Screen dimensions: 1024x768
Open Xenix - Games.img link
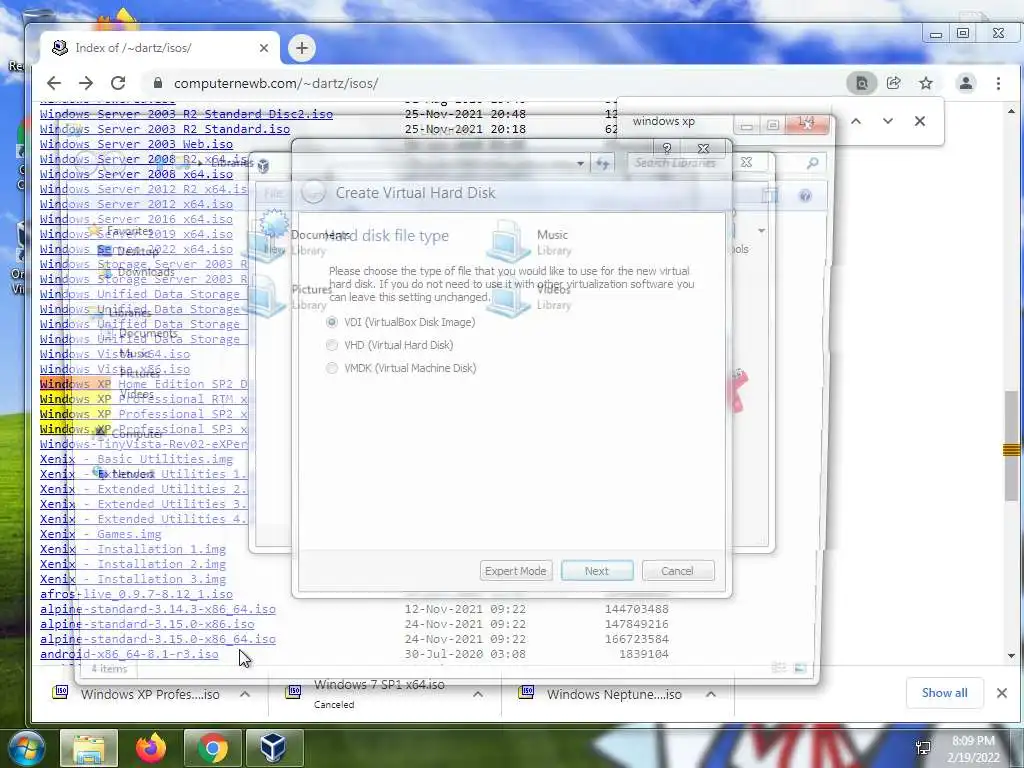click(x=101, y=534)
